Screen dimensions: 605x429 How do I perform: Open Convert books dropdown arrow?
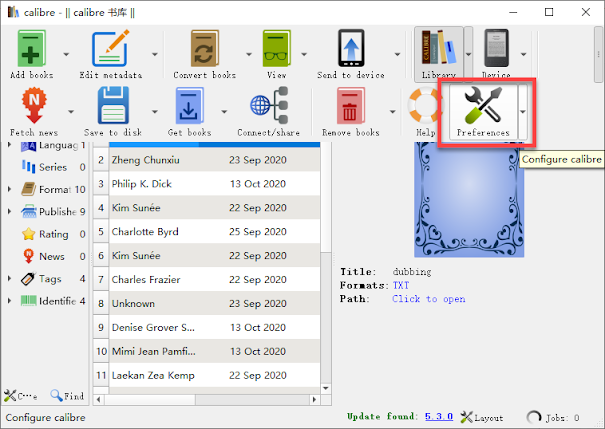249,54
